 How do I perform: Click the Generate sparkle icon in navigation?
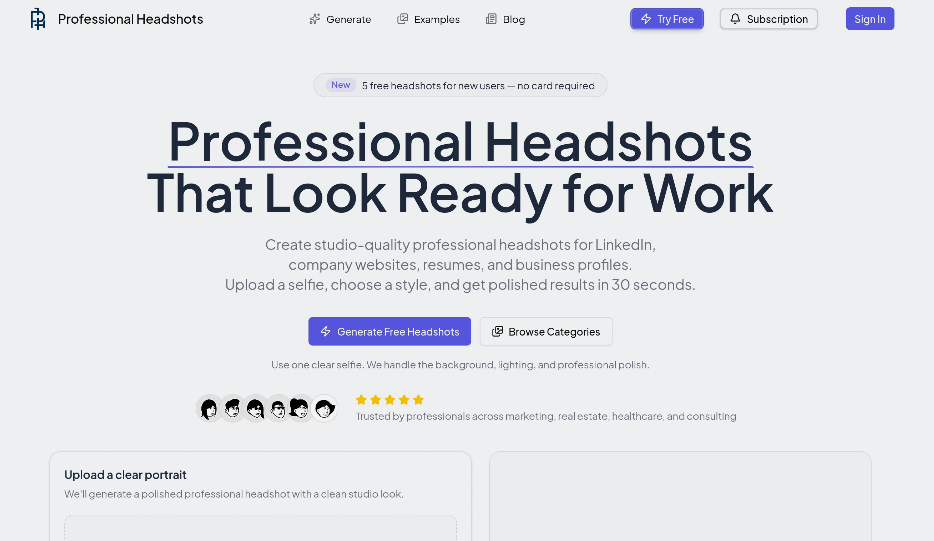click(315, 19)
